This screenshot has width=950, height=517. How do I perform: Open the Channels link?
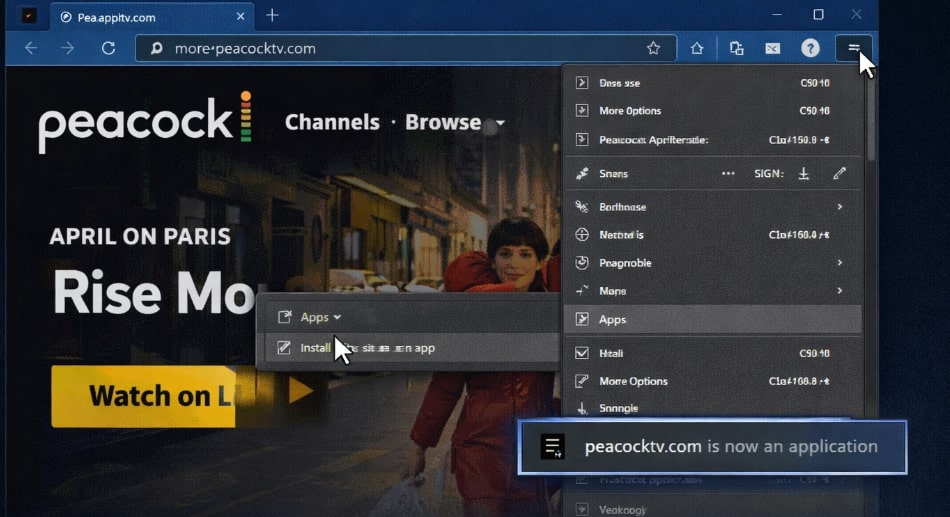(332, 122)
